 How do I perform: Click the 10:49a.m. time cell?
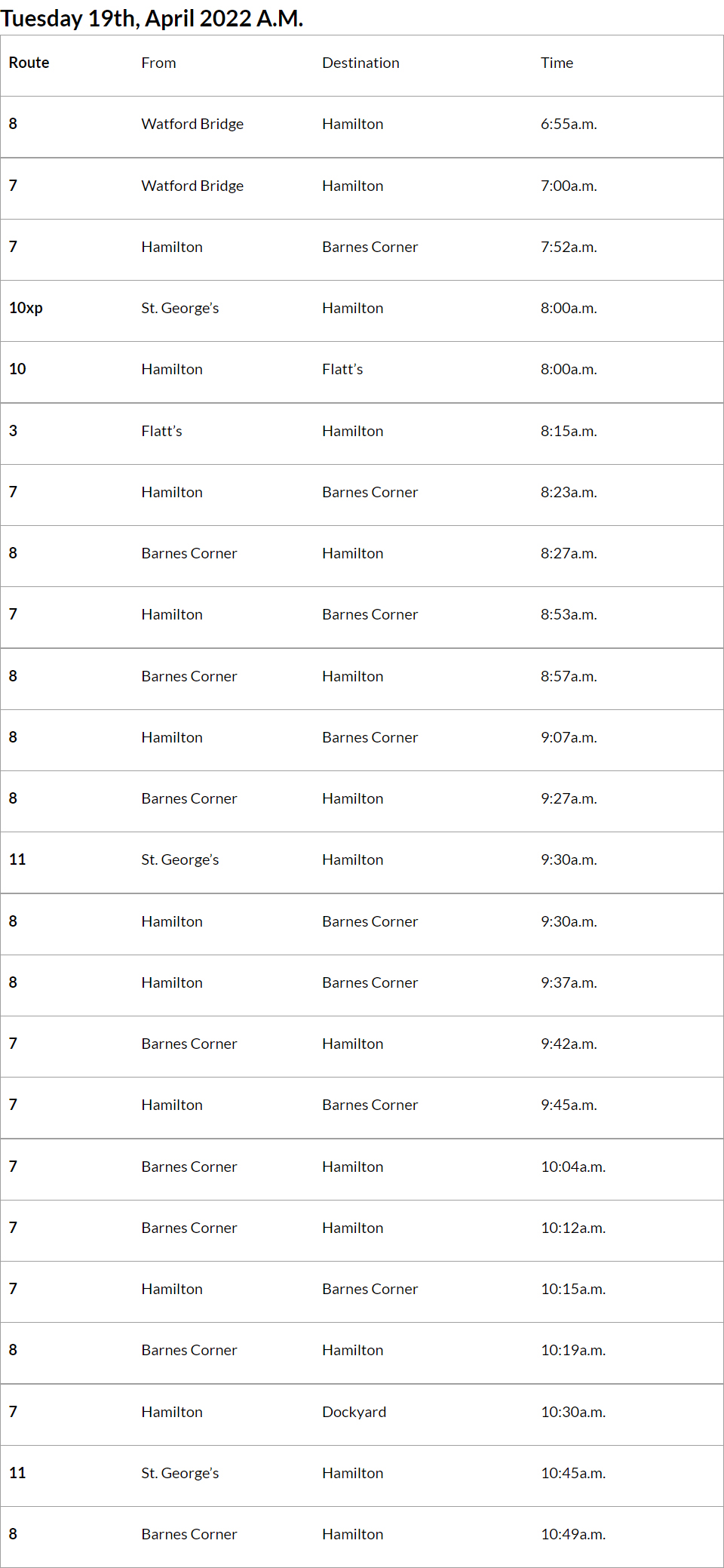click(x=573, y=1535)
